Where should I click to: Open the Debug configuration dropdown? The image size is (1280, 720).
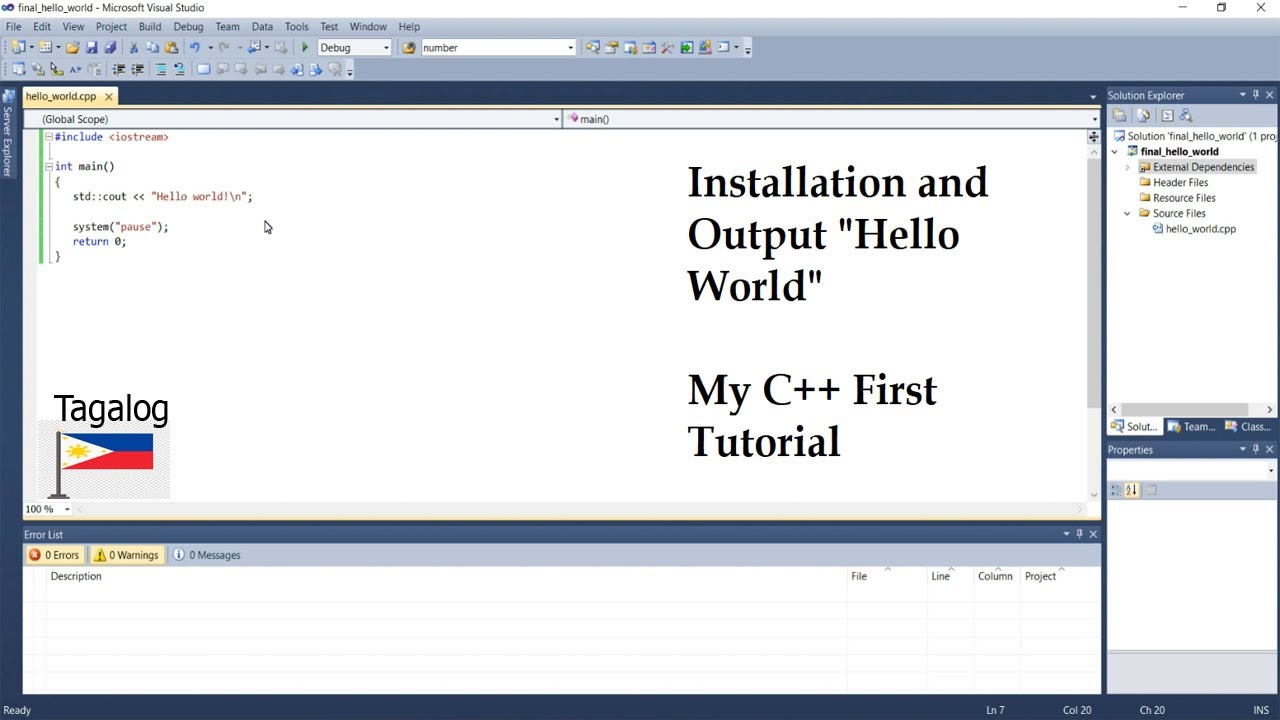[x=386, y=47]
